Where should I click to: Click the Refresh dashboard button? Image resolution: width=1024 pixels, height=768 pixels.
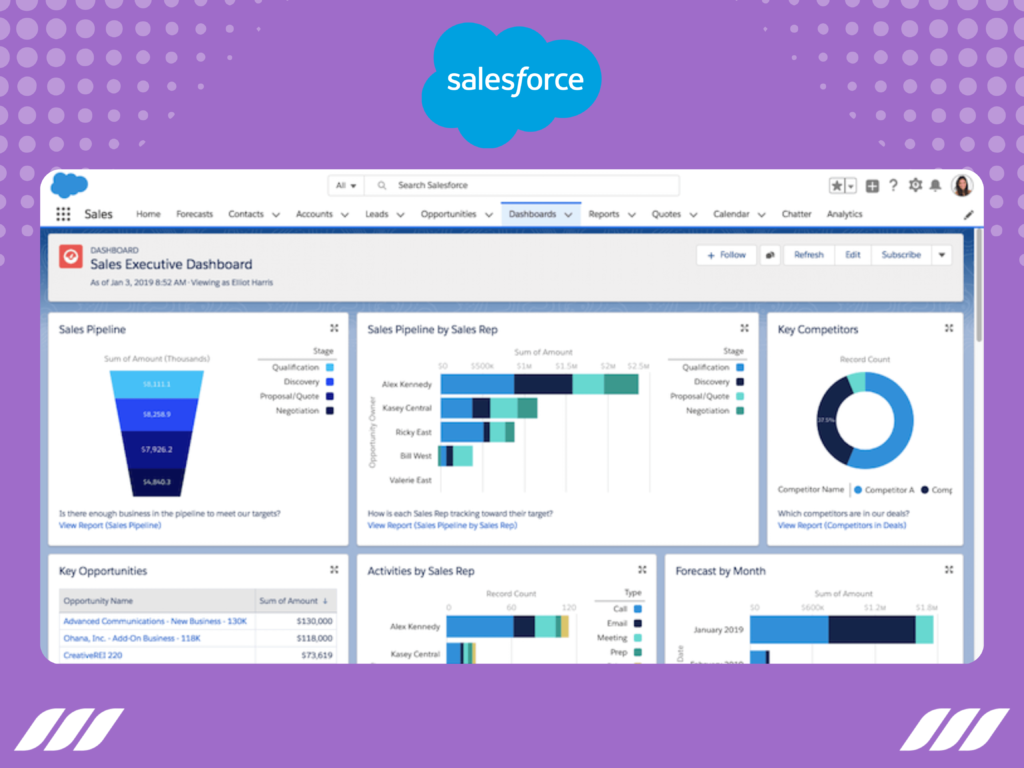pyautogui.click(x=808, y=255)
